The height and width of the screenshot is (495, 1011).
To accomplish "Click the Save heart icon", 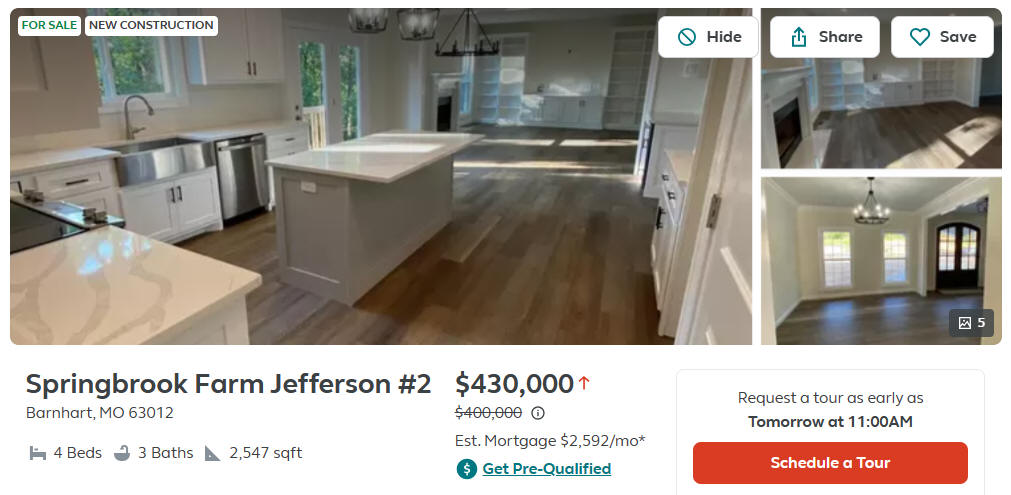I will pyautogui.click(x=919, y=37).
